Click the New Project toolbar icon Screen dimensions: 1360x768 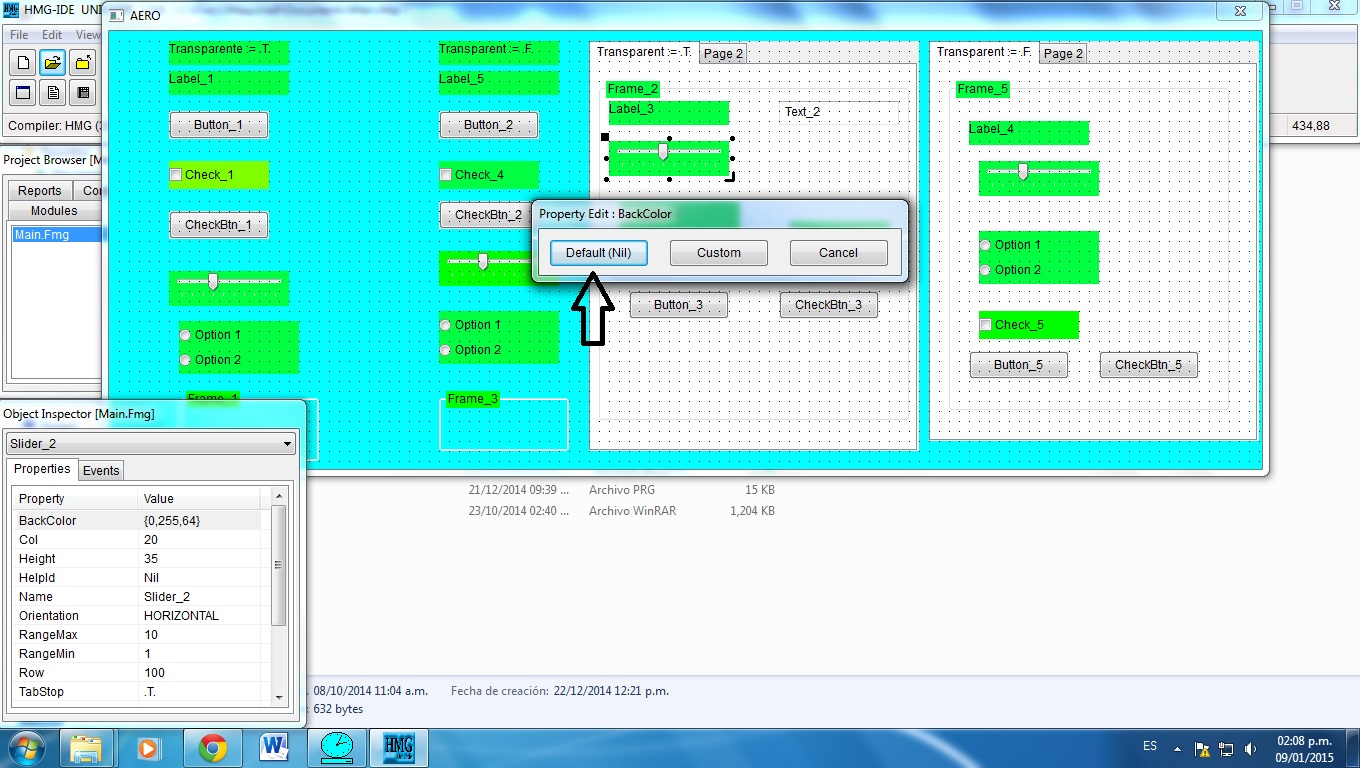point(23,63)
